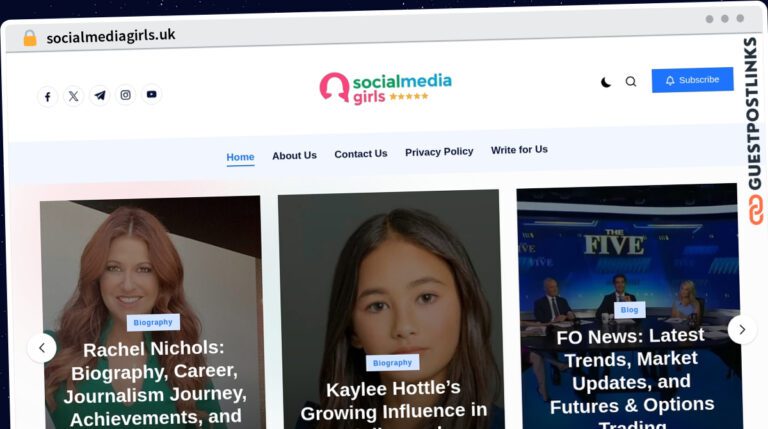Viewport: 768px width, 429px height.
Task: Open the Privacy Policy page
Action: (439, 152)
